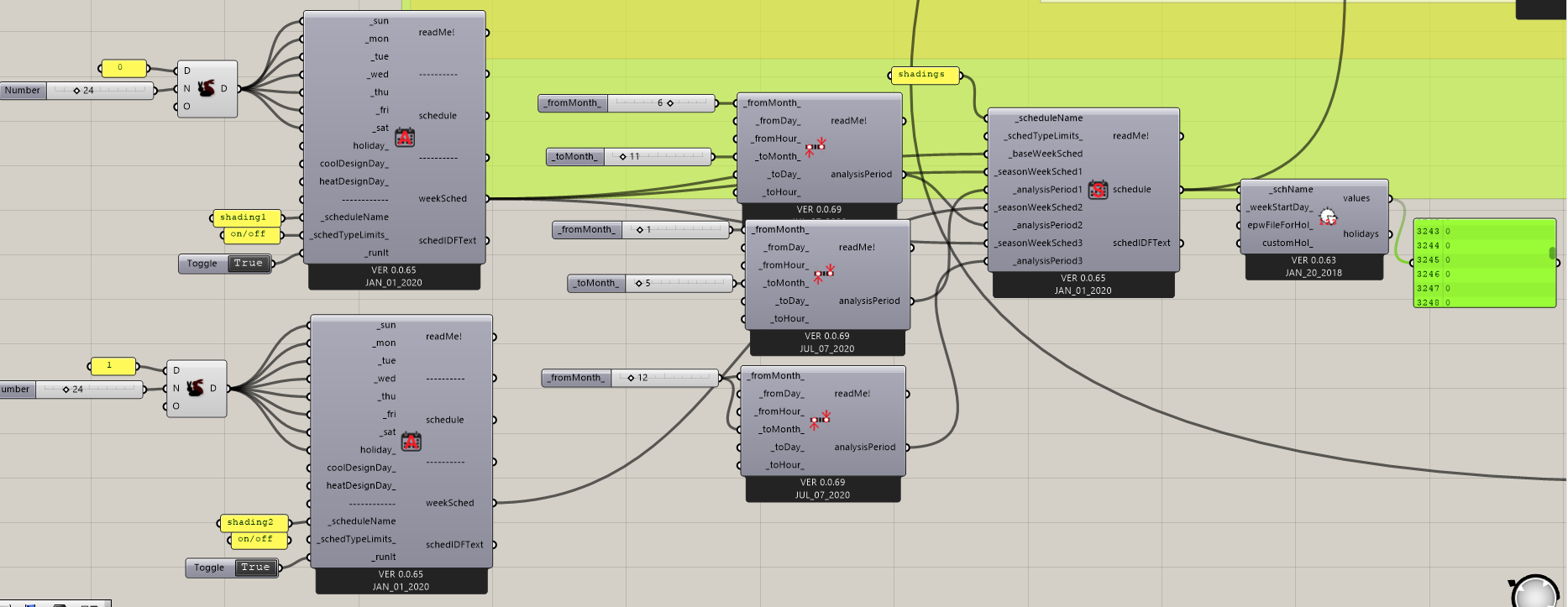
Task: Click the _seasonWeekSched3 input label
Action: pyautogui.click(x=1038, y=243)
